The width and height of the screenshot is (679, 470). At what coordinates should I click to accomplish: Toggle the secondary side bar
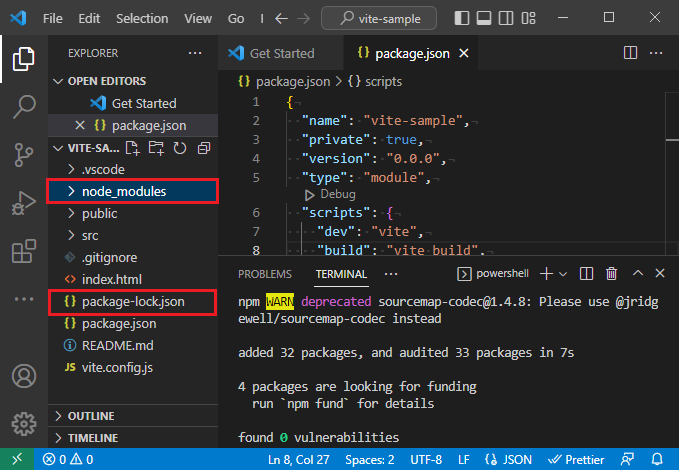click(506, 18)
